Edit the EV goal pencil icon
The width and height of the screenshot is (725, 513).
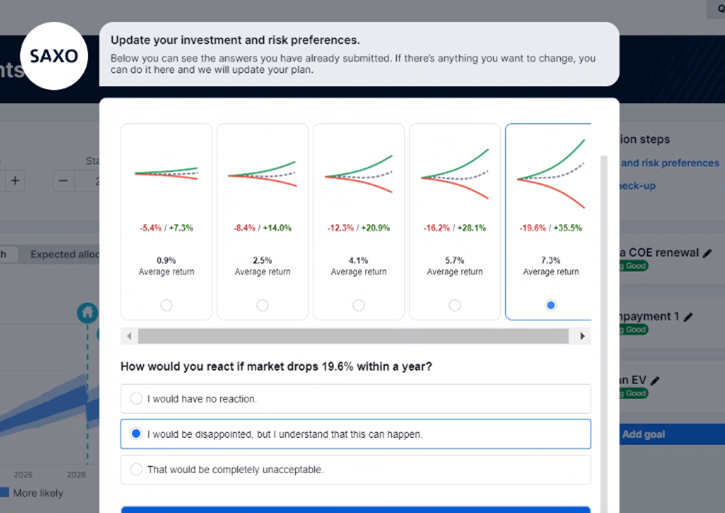pos(655,381)
